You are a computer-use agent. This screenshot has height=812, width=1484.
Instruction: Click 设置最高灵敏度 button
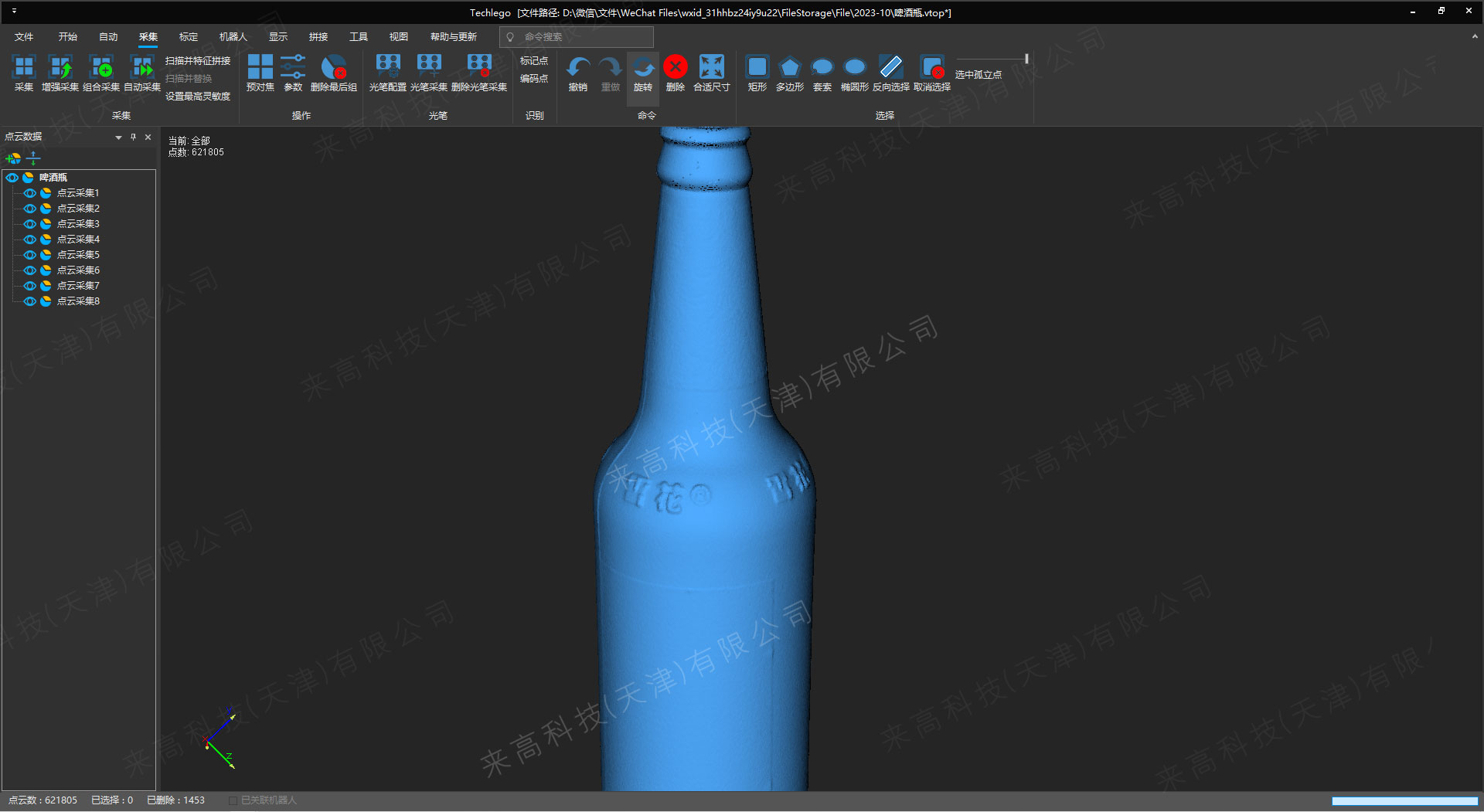(x=198, y=97)
